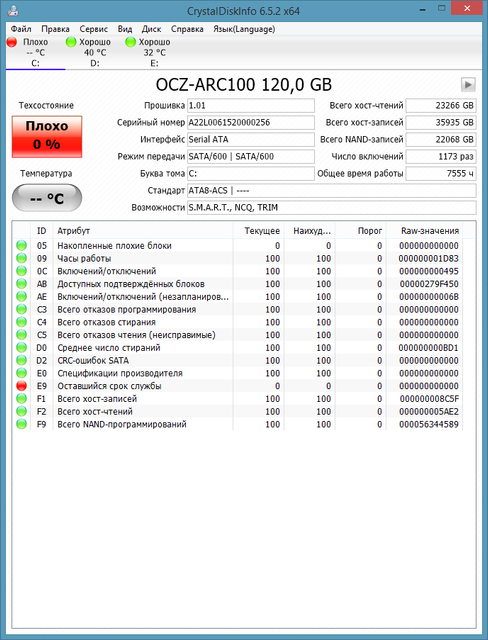This screenshot has height=640, width=488.
Task: Click the Интерфейс field showing Serial ATA
Action: 251,140
